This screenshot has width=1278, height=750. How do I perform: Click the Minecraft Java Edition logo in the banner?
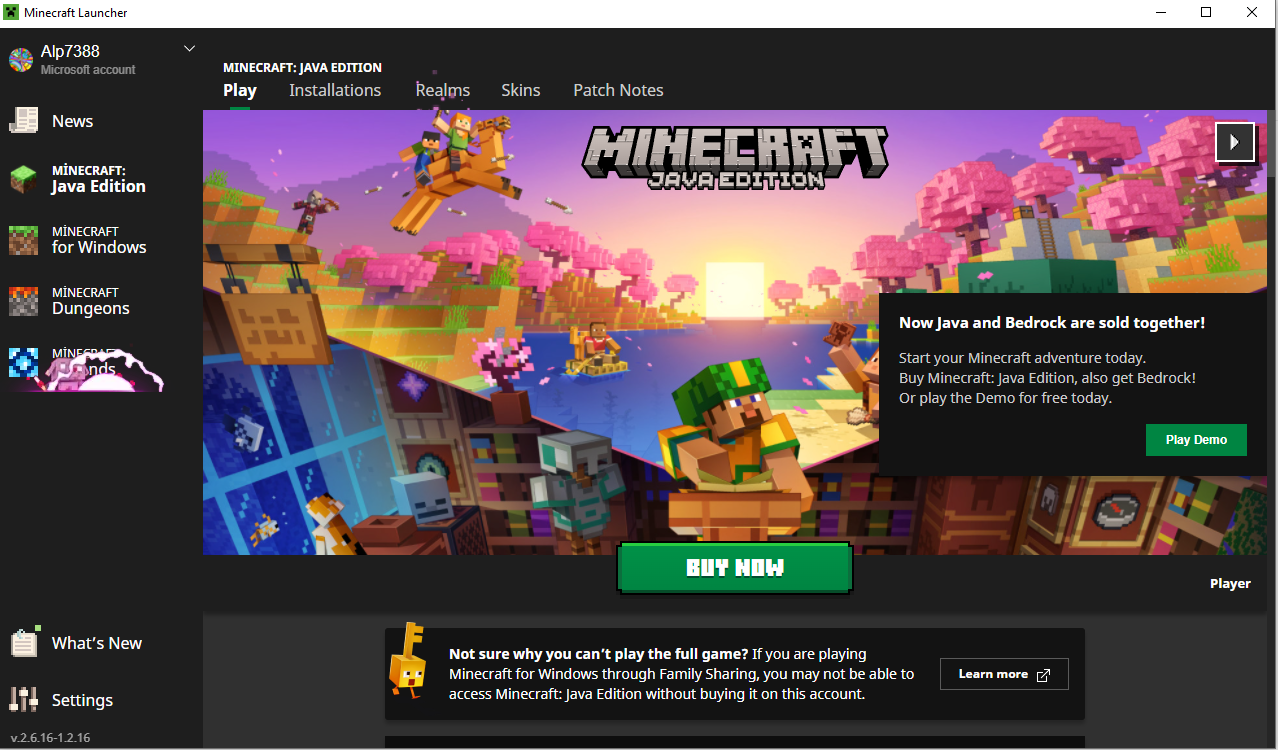[735, 157]
